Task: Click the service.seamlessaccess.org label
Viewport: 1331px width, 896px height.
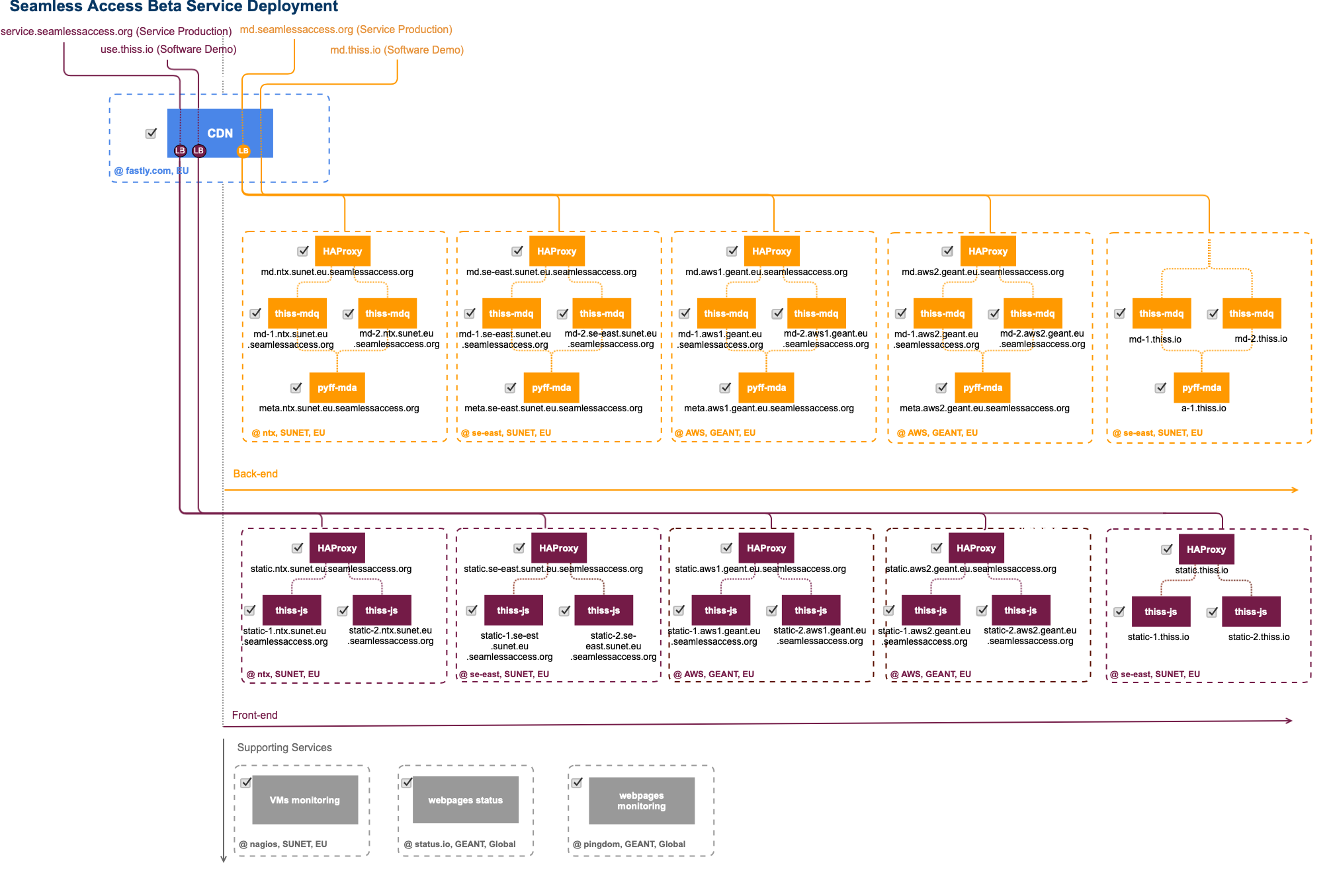Action: click(116, 32)
